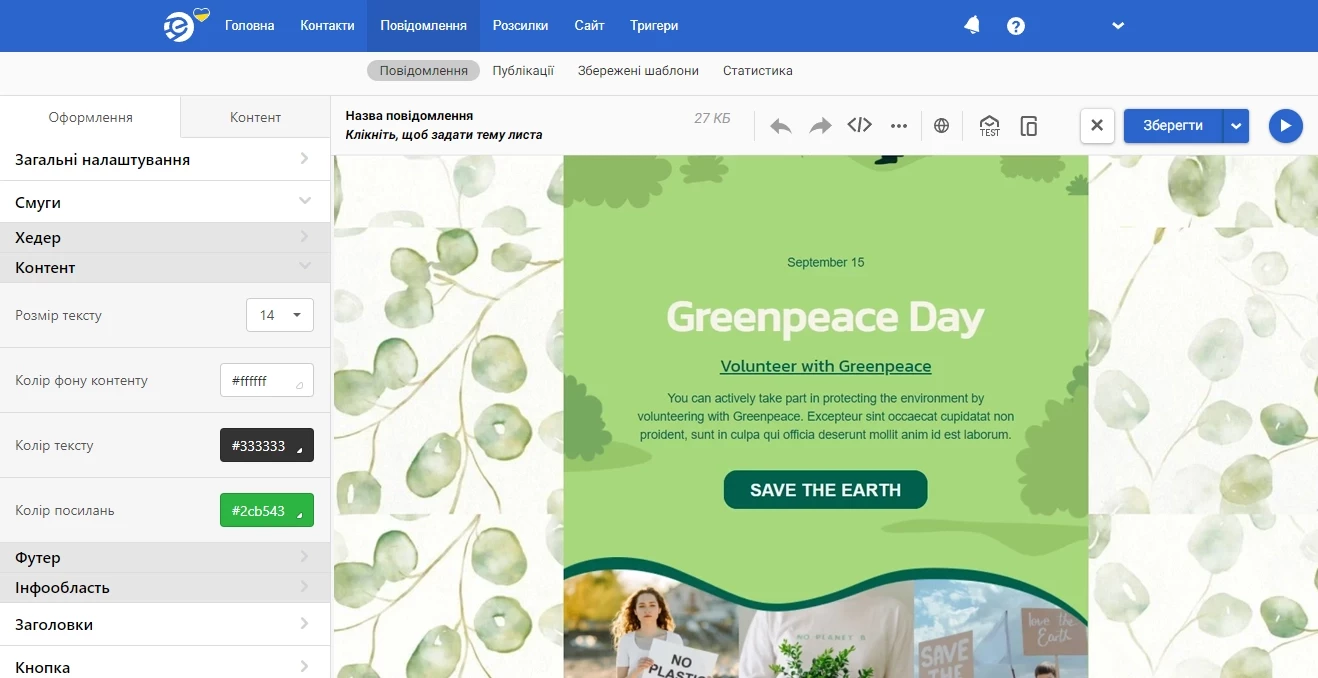The image size is (1318, 678).
Task: Open the text size dropdown showing 14
Action: 280,315
